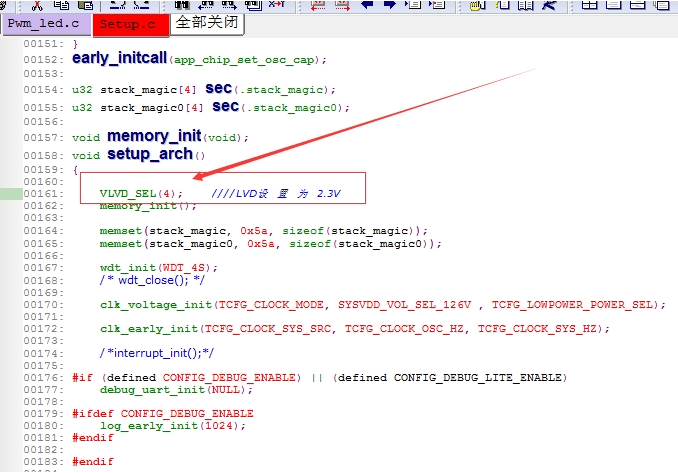Click the yellow hand toolbar icon
This screenshot has height=473, width=678.
pos(477,5)
